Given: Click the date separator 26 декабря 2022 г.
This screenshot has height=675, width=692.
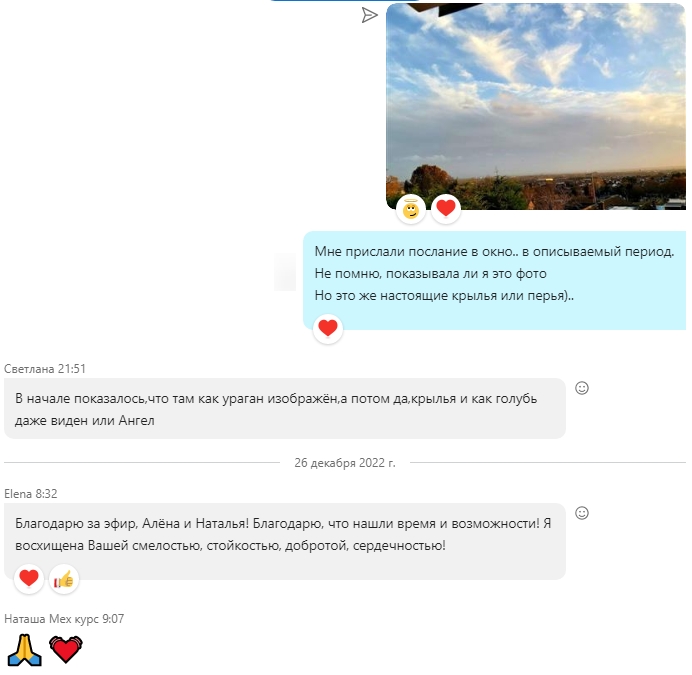Looking at the screenshot, I should pyautogui.click(x=345, y=463).
